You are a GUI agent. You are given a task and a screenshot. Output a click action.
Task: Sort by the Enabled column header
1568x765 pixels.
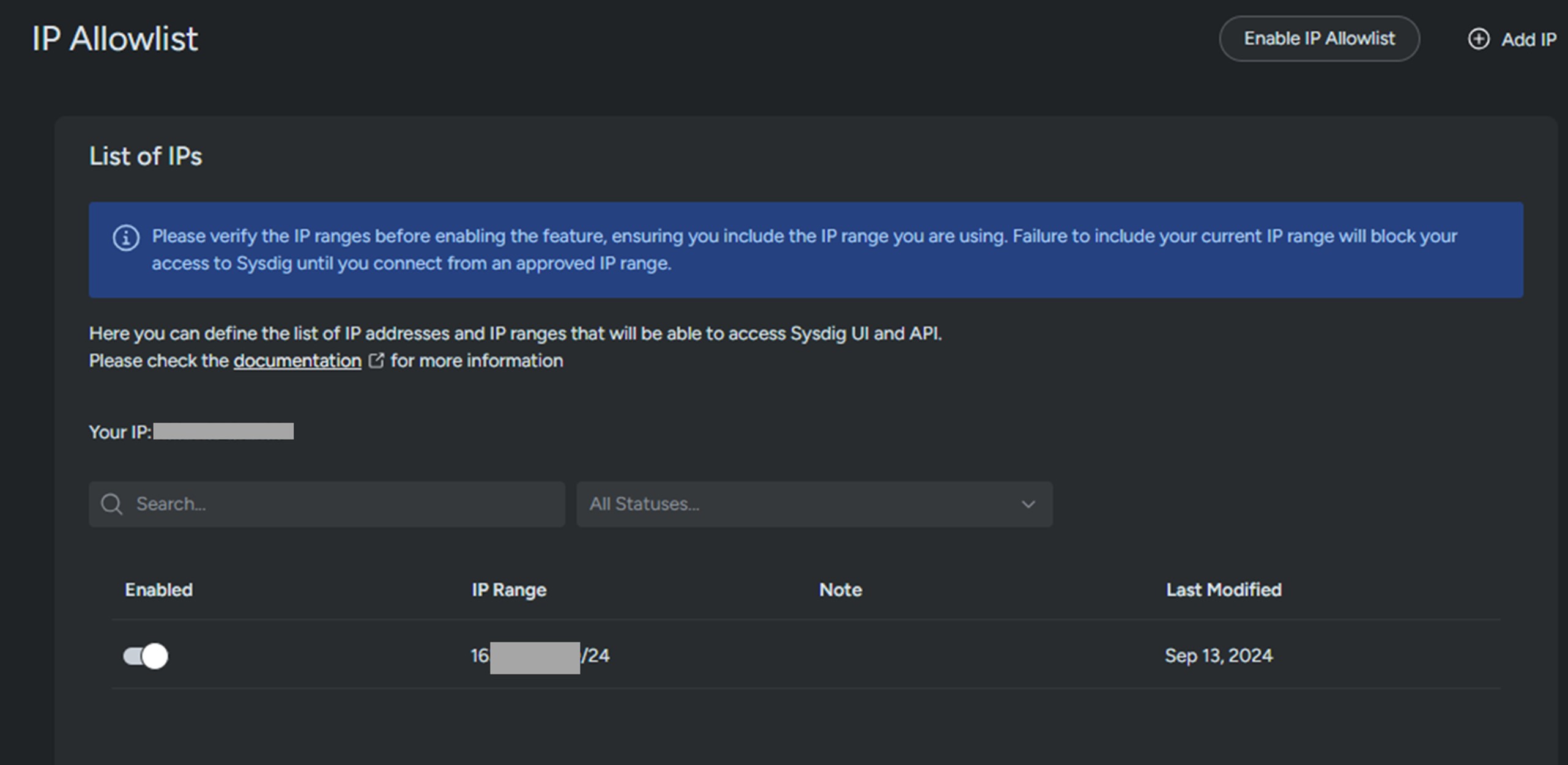tap(158, 589)
